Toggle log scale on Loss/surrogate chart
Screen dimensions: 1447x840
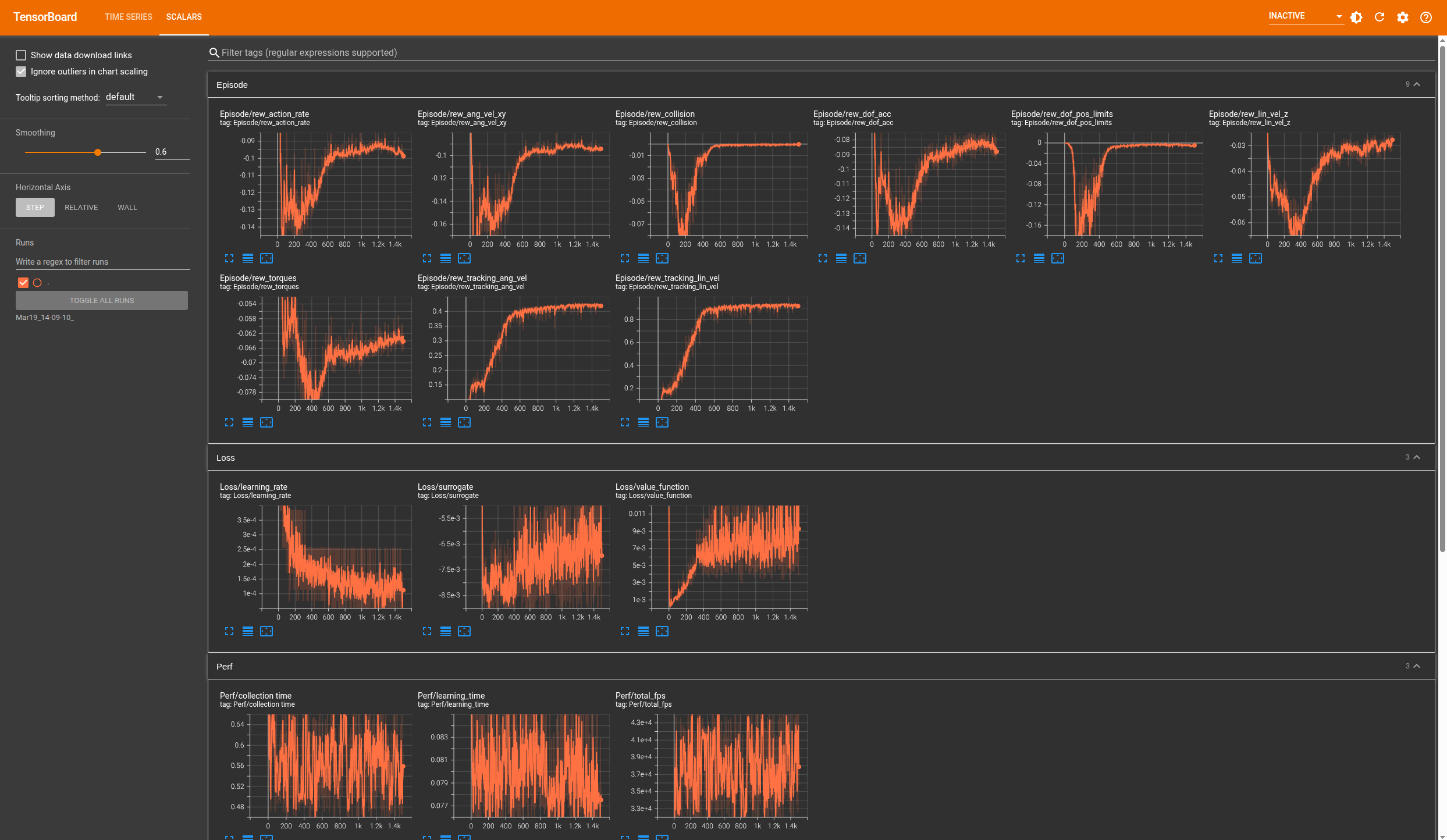coord(446,631)
